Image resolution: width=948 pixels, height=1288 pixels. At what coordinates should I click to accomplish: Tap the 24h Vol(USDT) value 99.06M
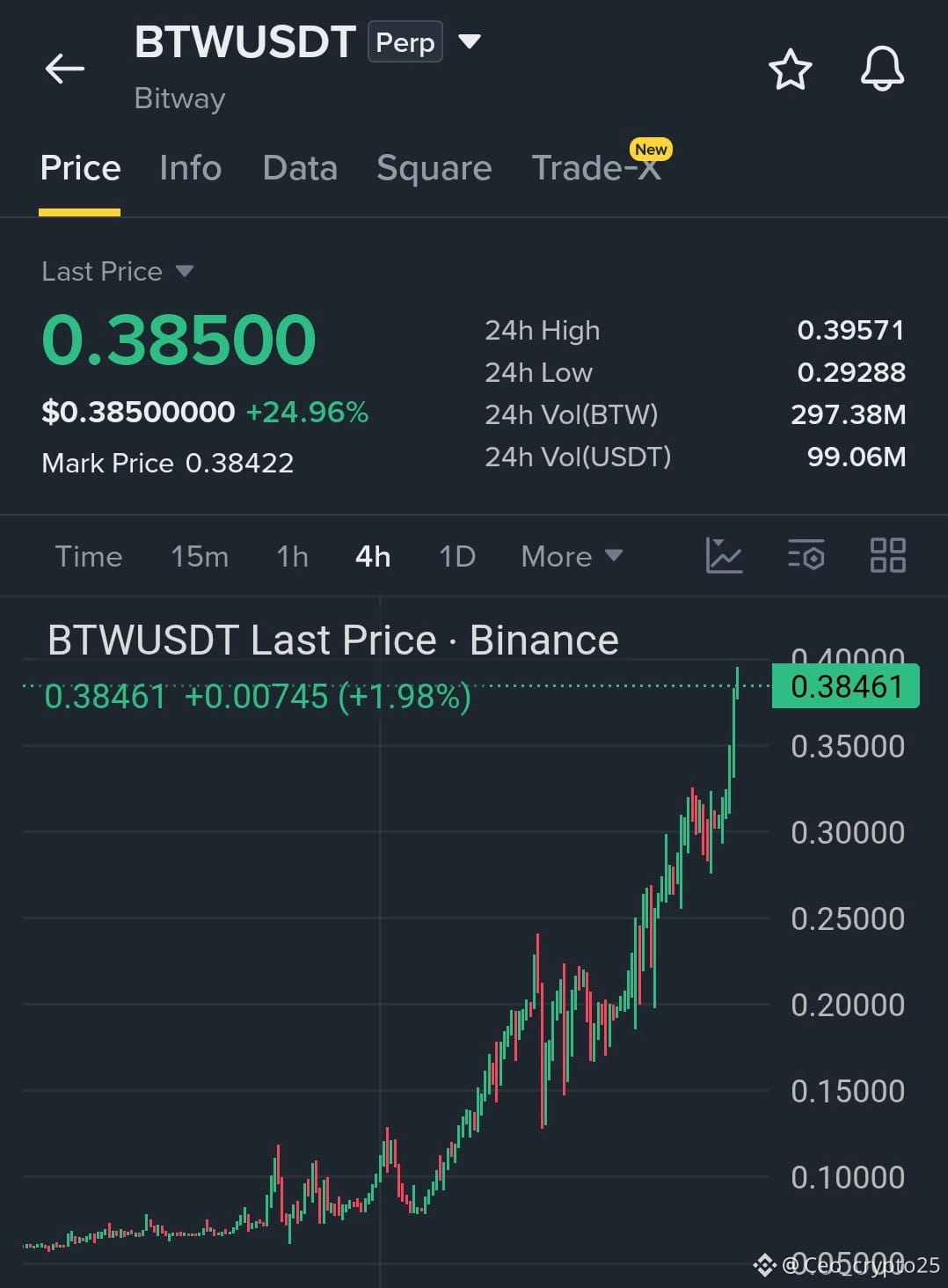856,457
